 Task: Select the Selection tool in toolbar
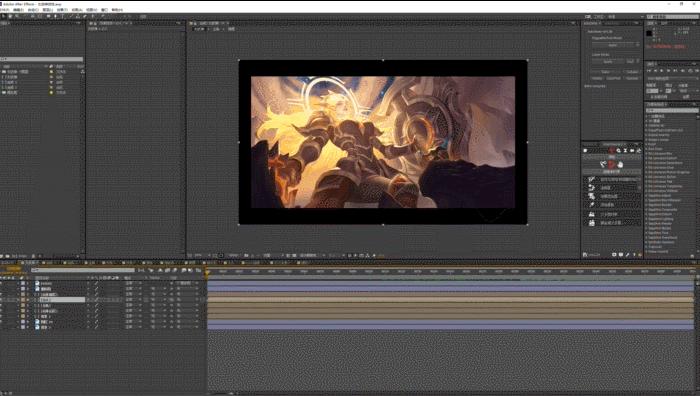coord(3,17)
